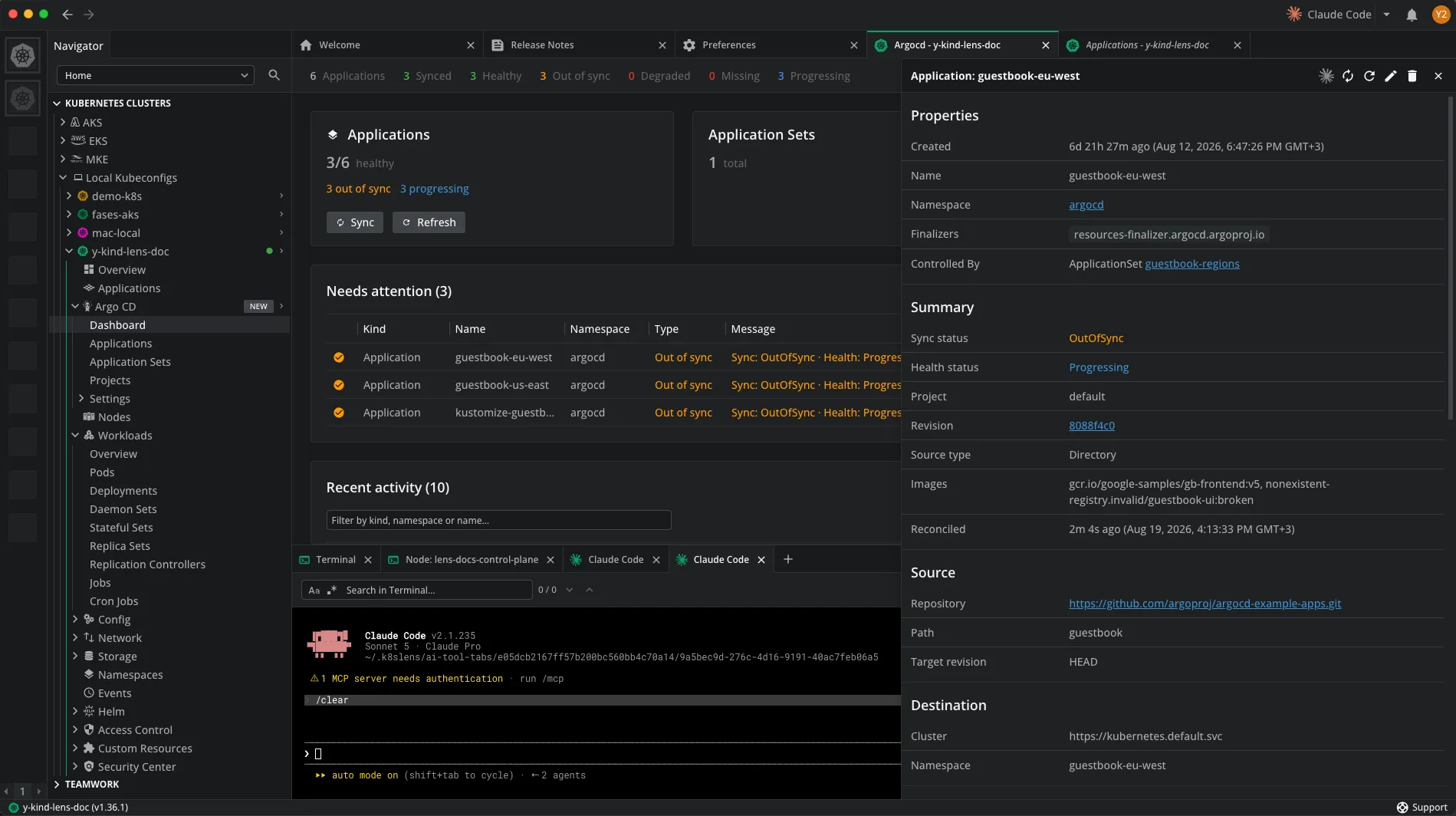Open the notifications bell
This screenshot has width=1456, height=816.
click(x=1411, y=15)
